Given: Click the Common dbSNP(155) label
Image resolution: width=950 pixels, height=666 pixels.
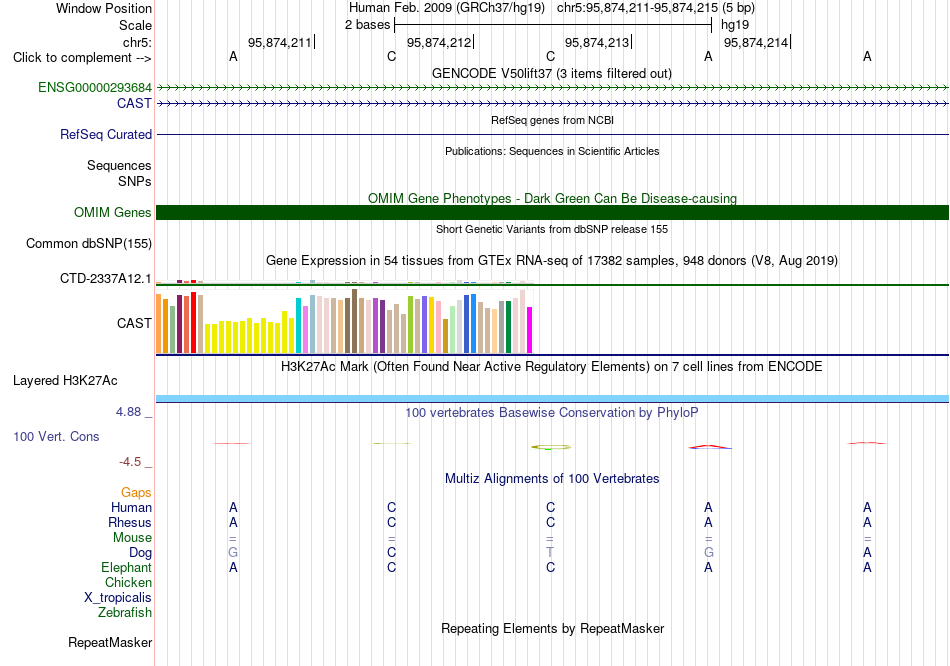Looking at the screenshot, I should tap(88, 244).
